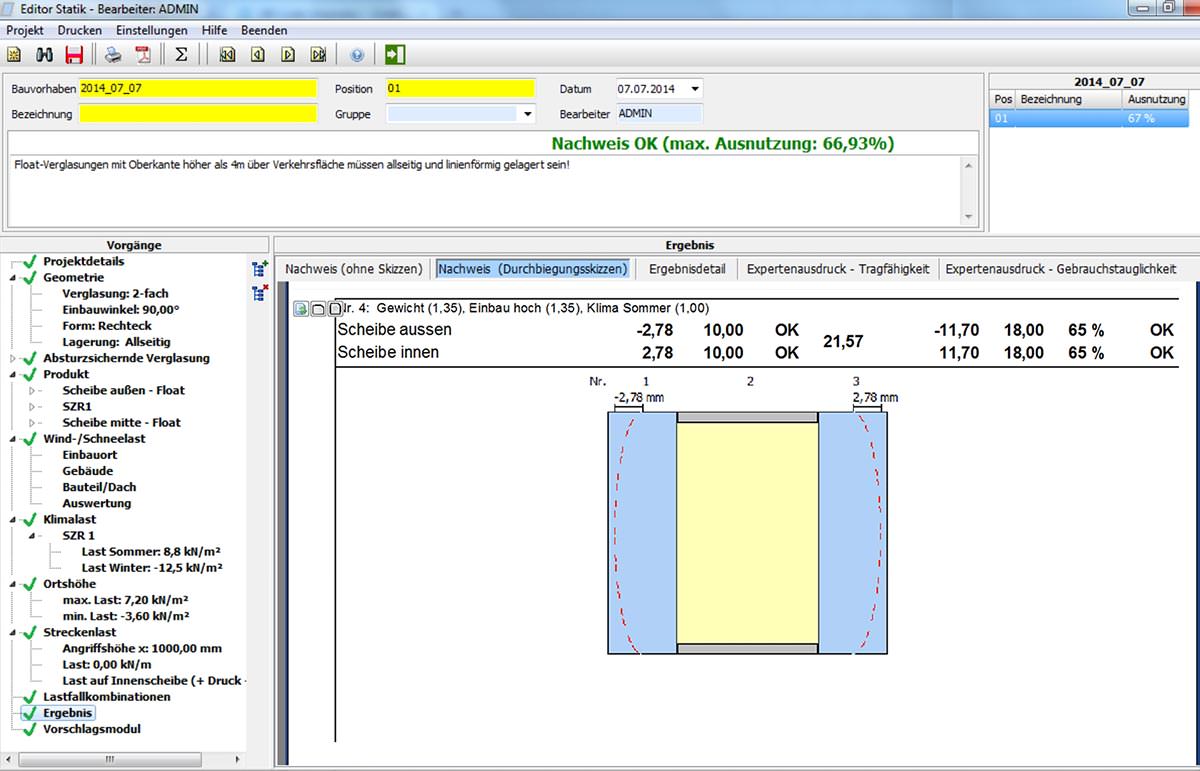Open the blue help icon
Viewport: 1200px width, 771px height.
pyautogui.click(x=357, y=54)
